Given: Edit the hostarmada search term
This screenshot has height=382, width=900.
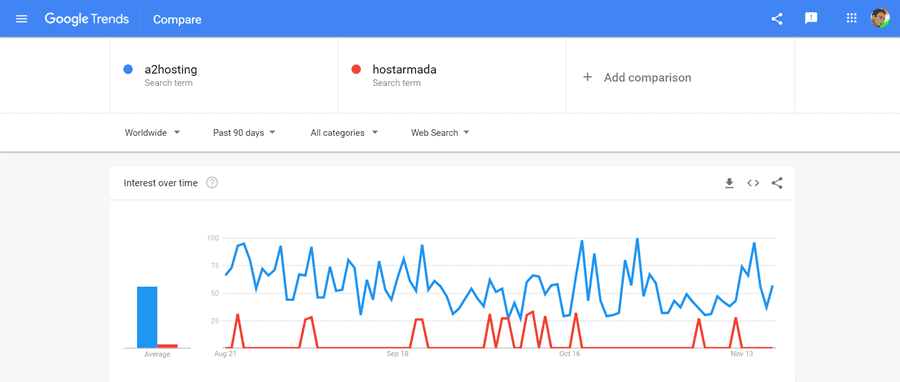Looking at the screenshot, I should (x=452, y=75).
